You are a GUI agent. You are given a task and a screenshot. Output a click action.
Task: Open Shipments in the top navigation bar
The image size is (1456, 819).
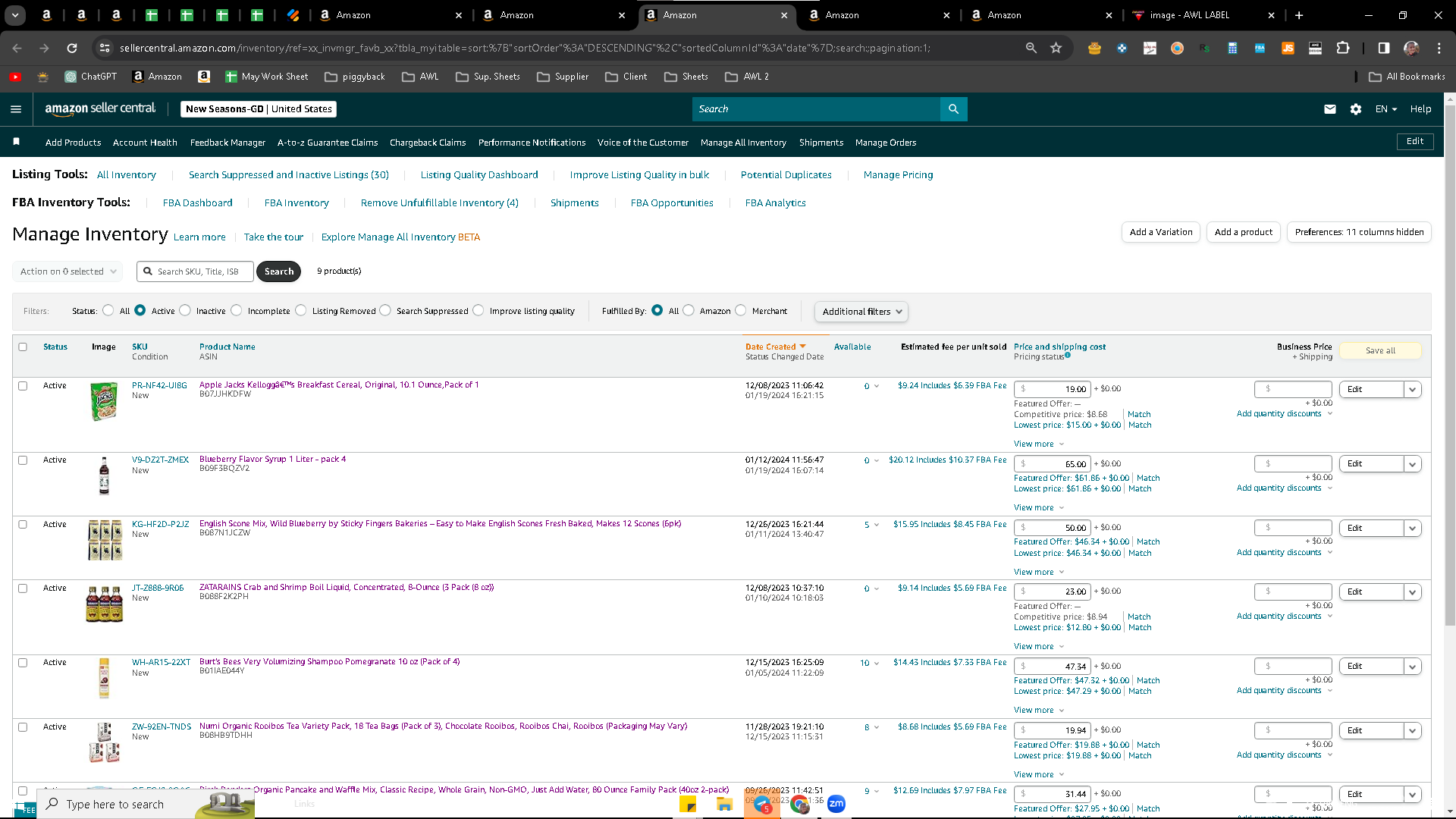821,143
